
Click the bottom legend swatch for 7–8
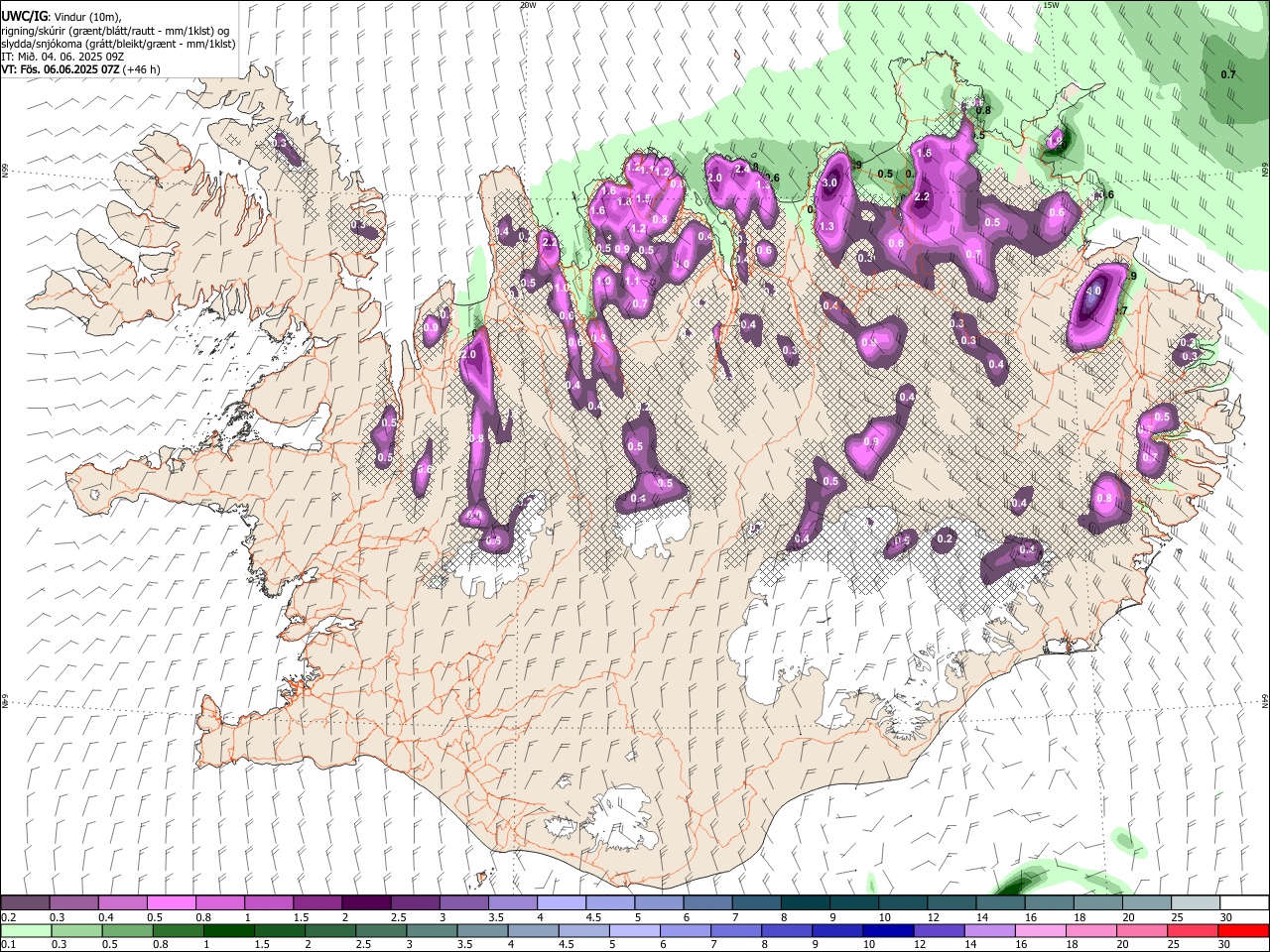click(x=735, y=930)
